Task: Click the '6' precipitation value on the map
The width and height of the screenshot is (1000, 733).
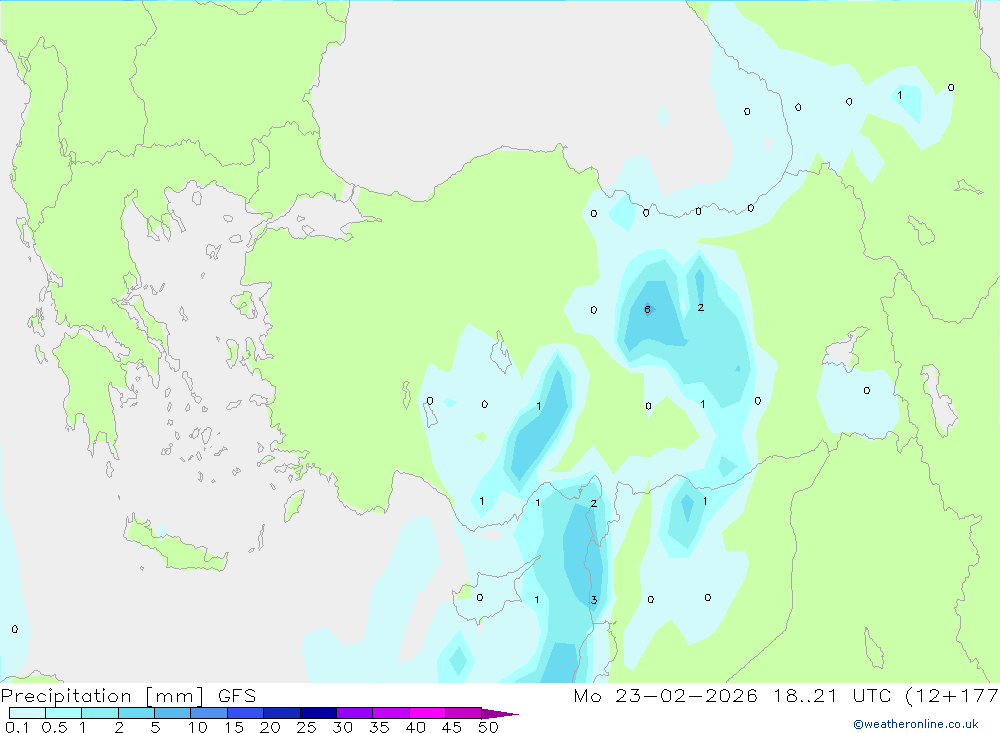Action: point(647,309)
